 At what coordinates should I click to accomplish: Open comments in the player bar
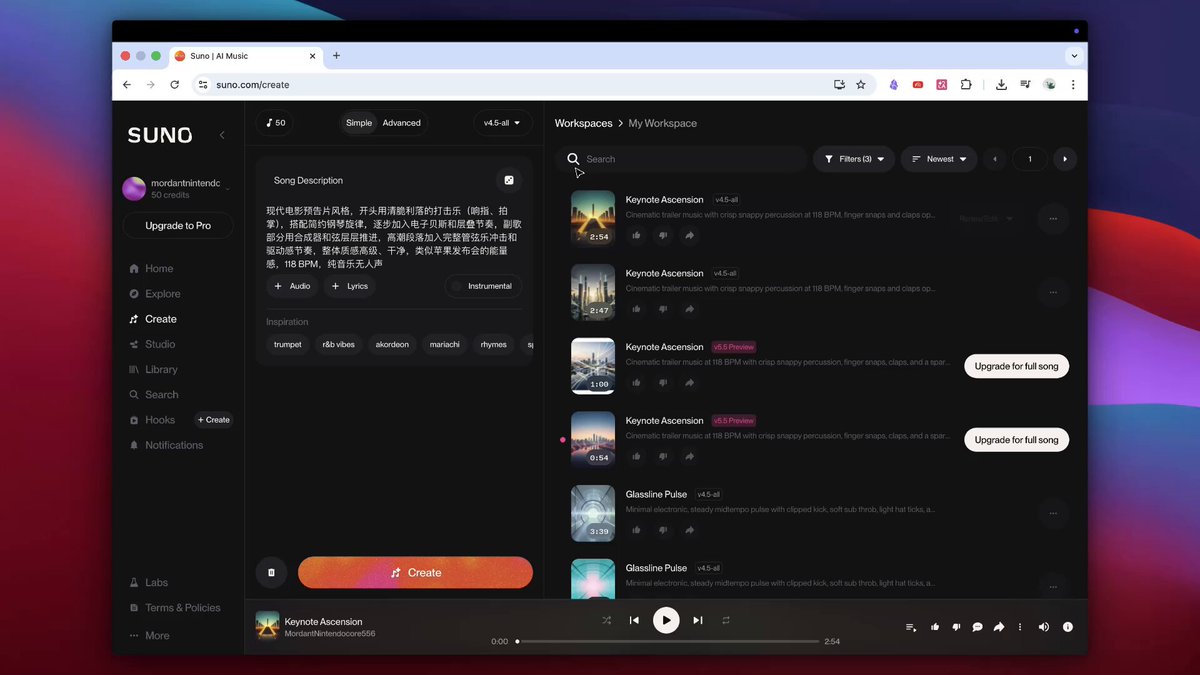pos(977,627)
